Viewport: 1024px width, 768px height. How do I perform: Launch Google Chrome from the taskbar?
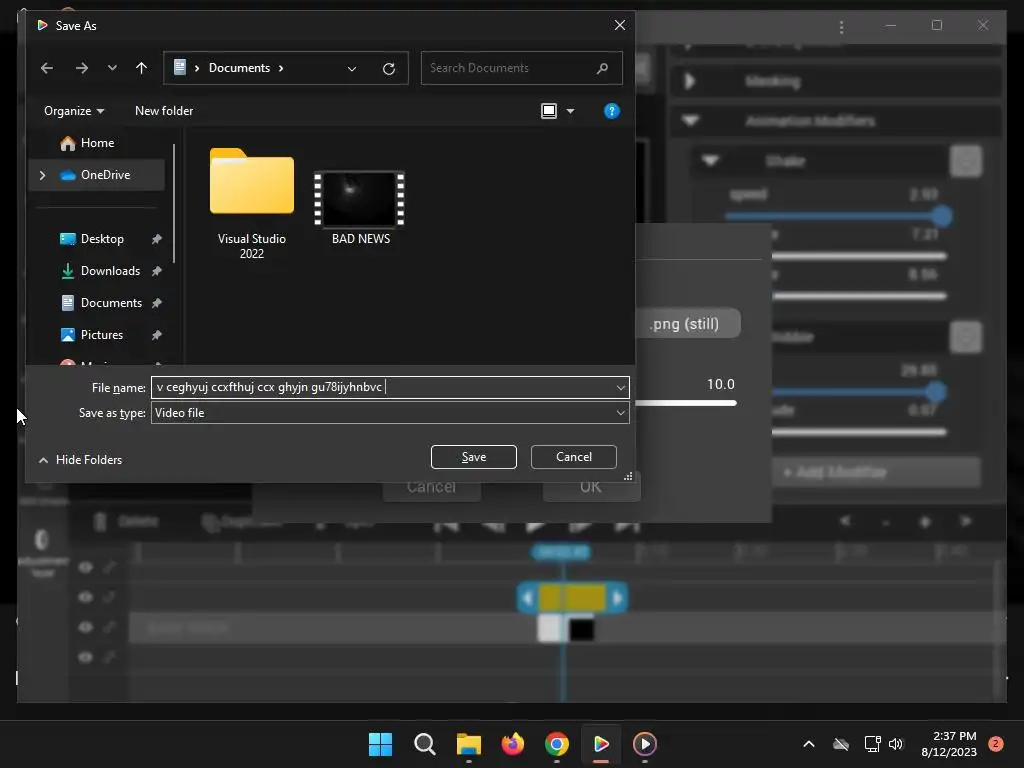pos(556,744)
